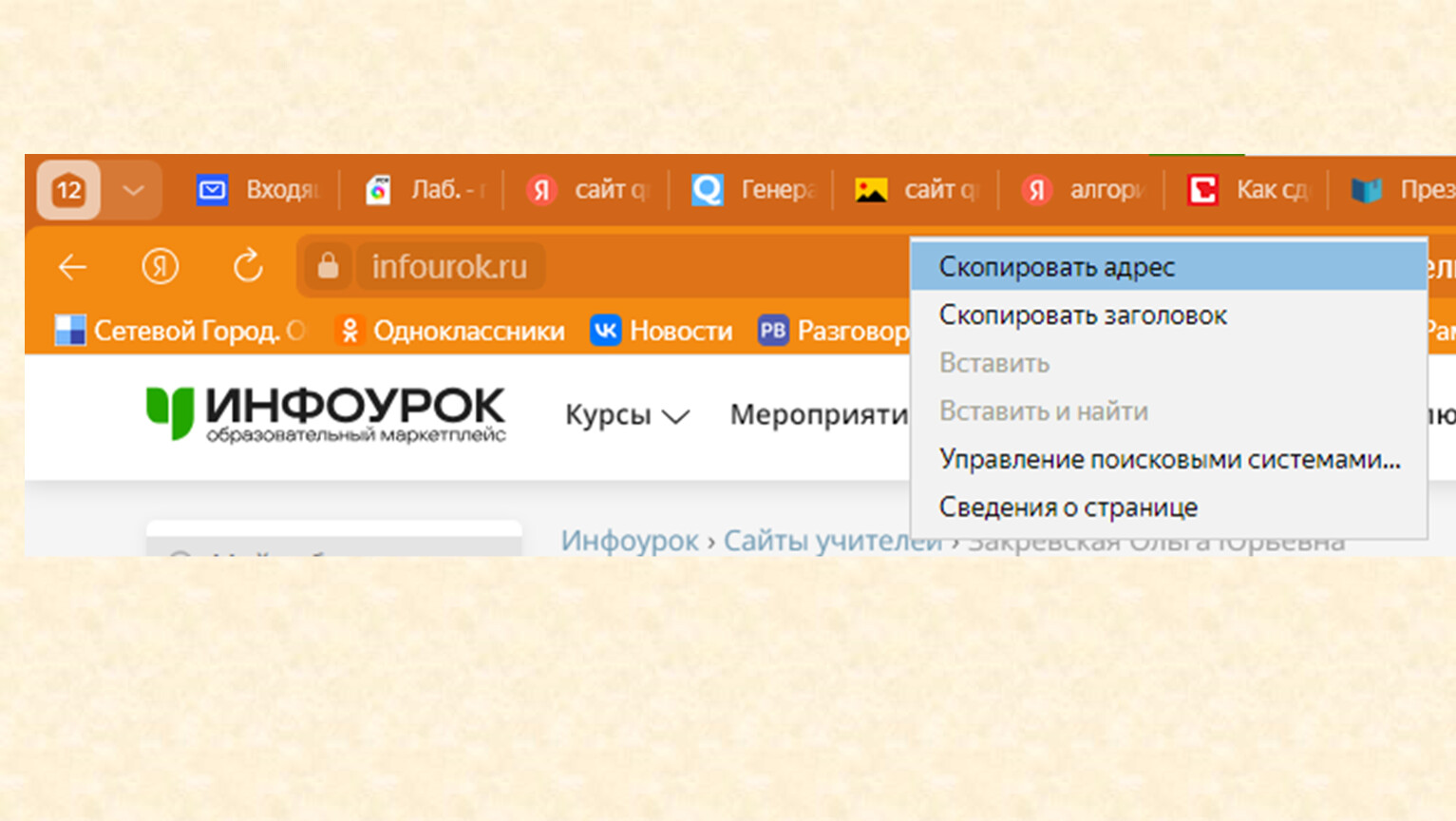Expand the tab groups dropdown chevron
Image resolution: width=1456 pixels, height=821 pixels.
pos(133,190)
